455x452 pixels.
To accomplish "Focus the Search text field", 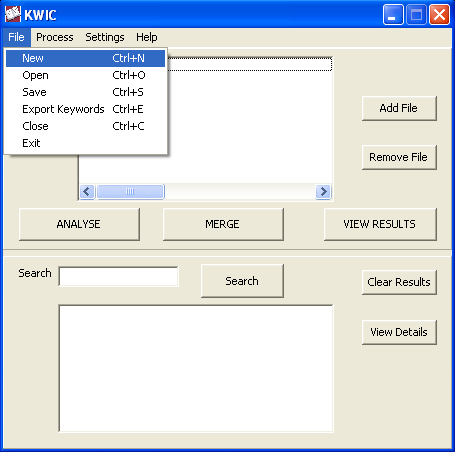I will point(118,276).
